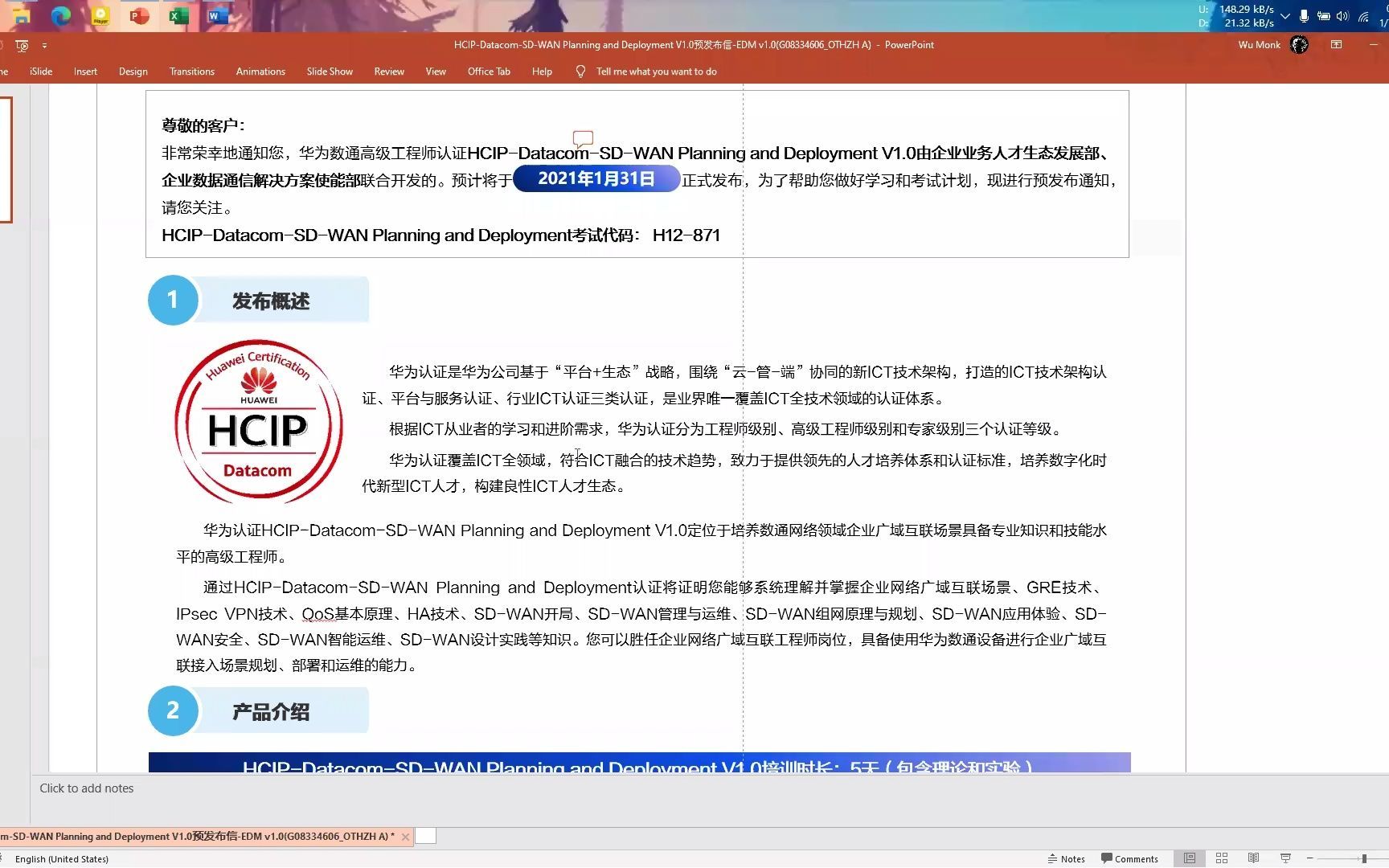Image resolution: width=1389 pixels, height=868 pixels.
Task: Click Start From Beginning quick access icon
Action: [22, 45]
